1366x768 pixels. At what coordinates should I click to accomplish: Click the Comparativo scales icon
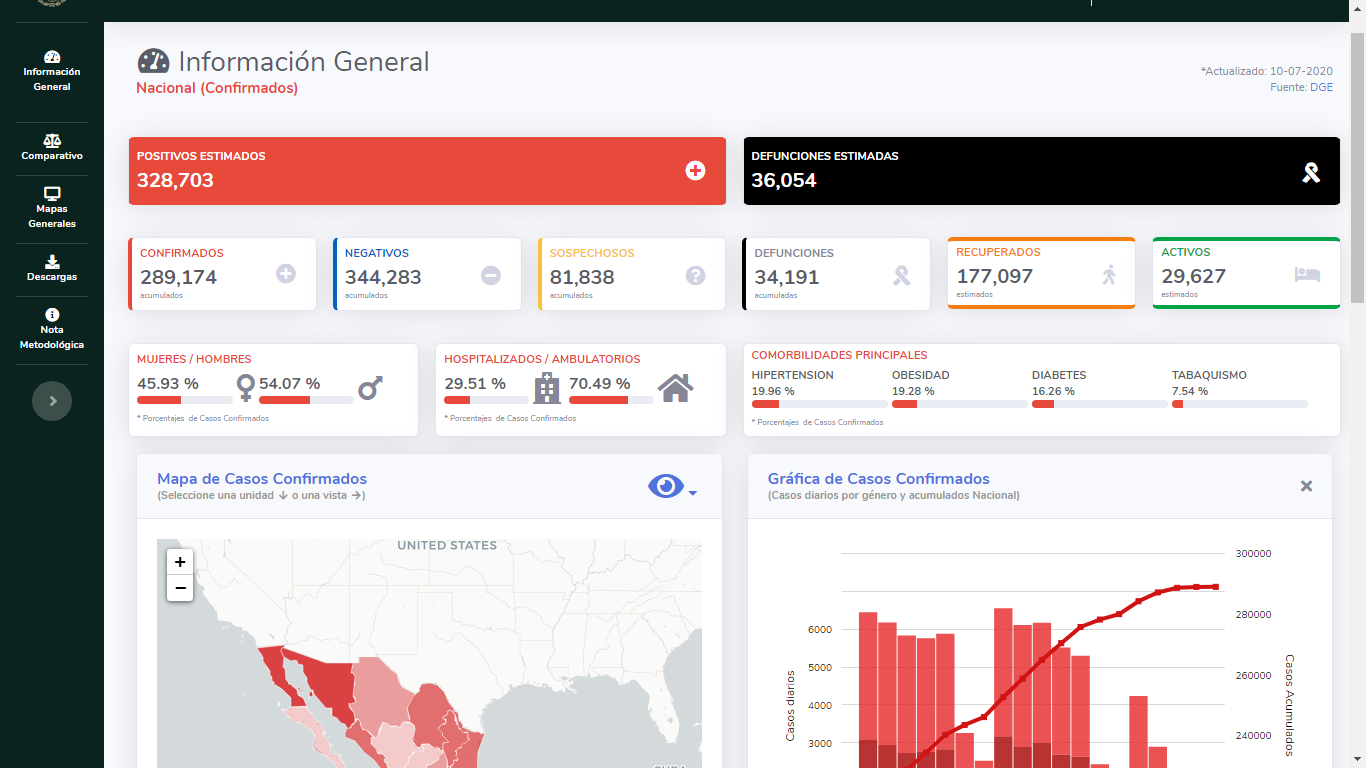52,141
